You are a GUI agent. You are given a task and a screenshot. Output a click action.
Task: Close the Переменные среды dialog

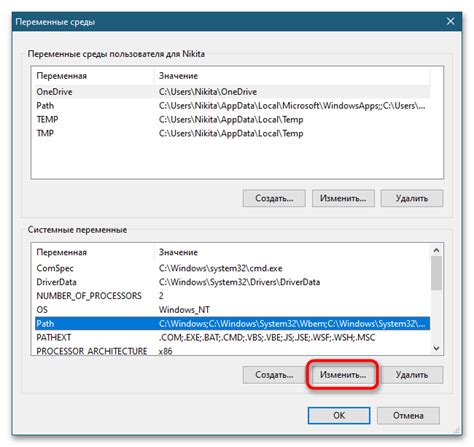coord(451,21)
